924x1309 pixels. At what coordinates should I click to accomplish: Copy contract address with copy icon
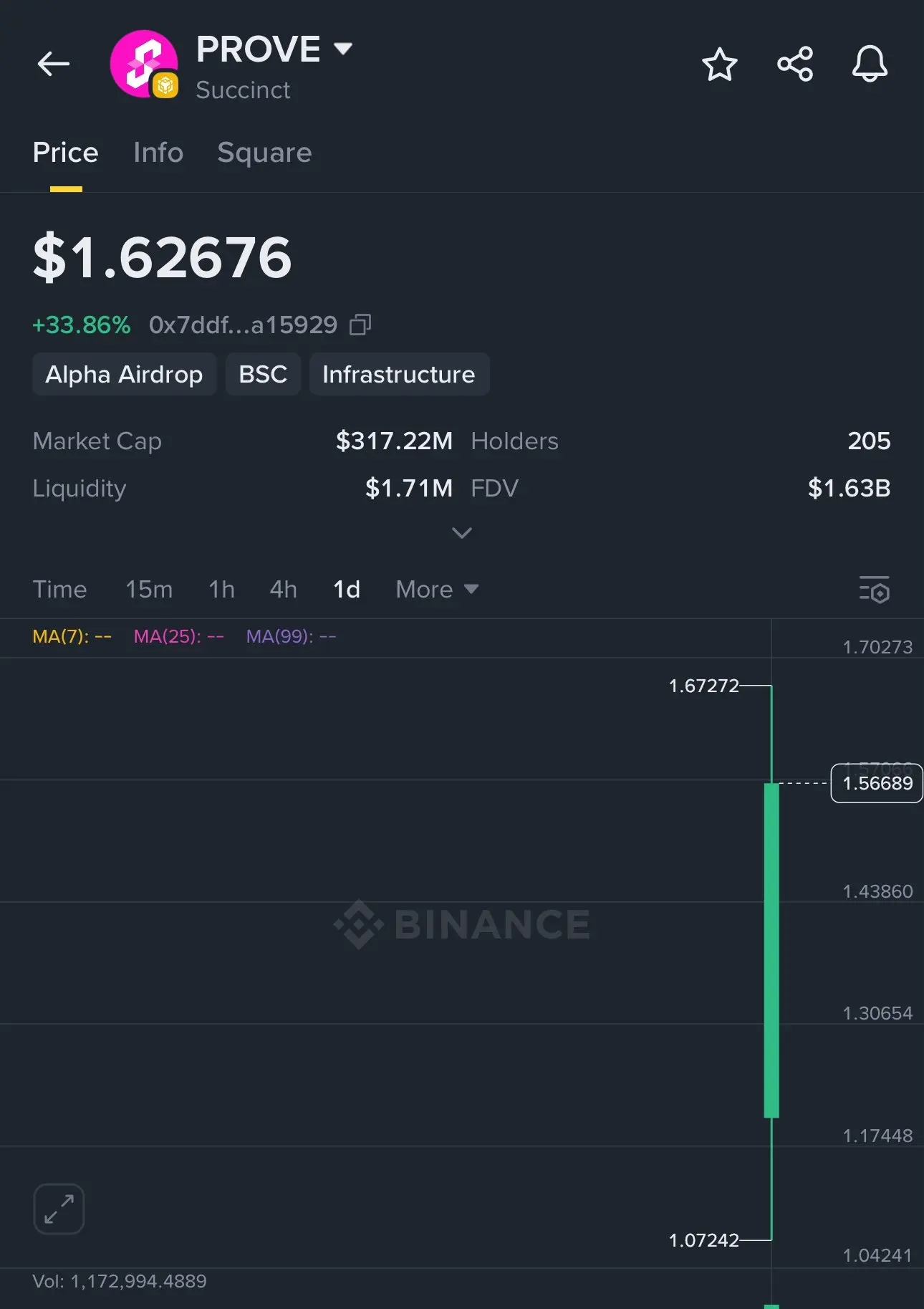click(360, 325)
